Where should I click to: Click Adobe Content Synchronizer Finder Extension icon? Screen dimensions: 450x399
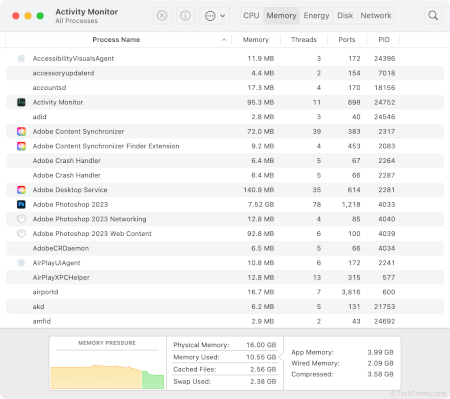coord(21,146)
